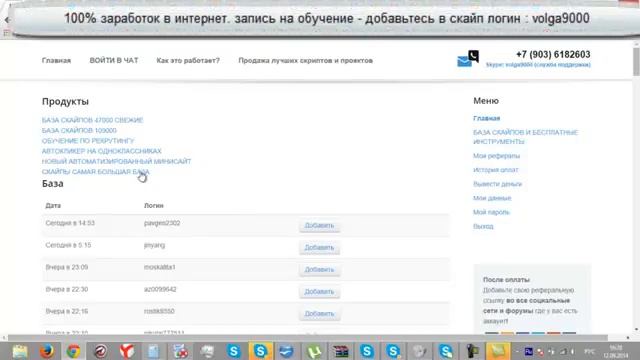The height and width of the screenshot is (360, 640).
Task: Click Добавить for login az0099642
Action: point(320,291)
